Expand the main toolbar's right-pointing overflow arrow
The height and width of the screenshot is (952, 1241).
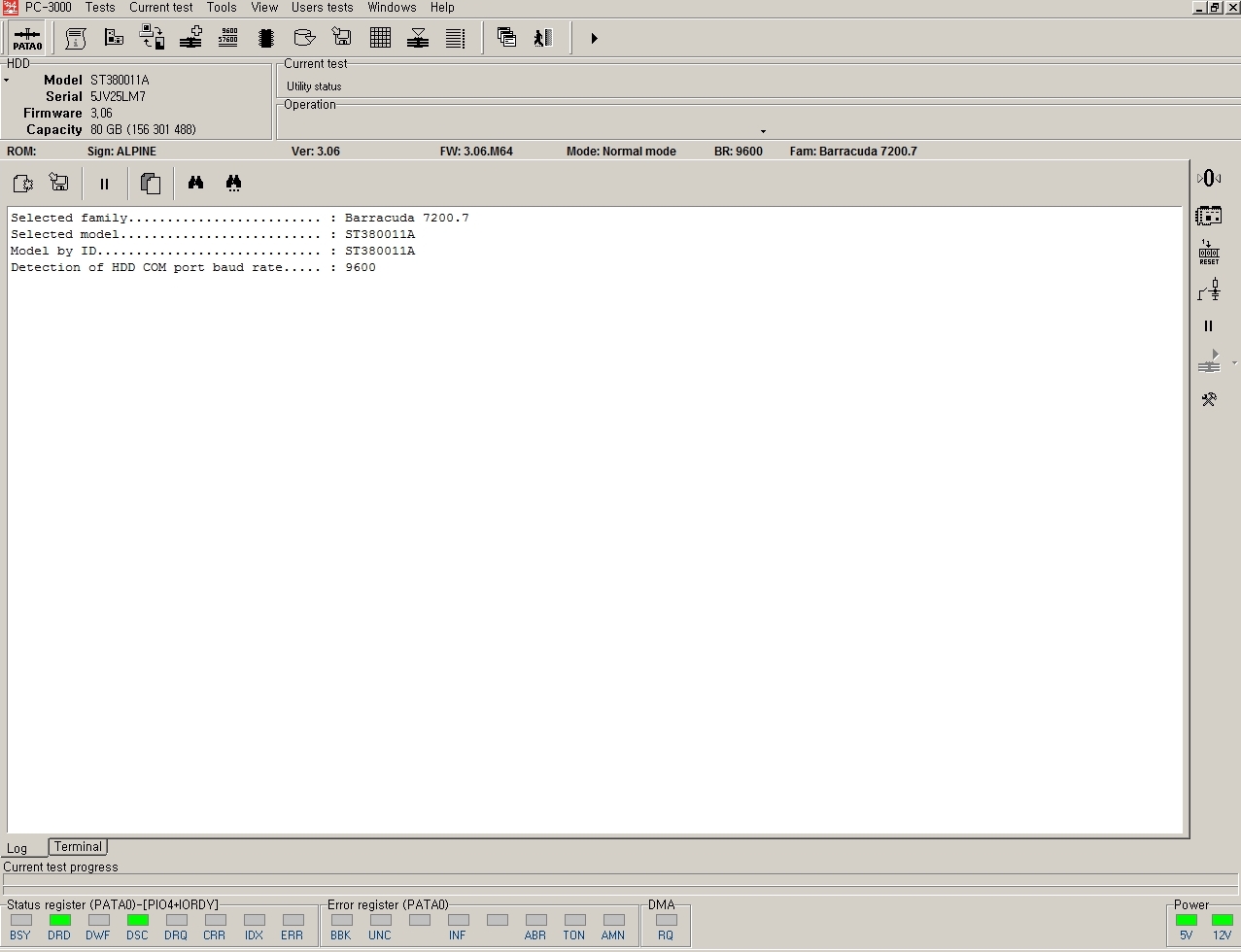tap(594, 38)
